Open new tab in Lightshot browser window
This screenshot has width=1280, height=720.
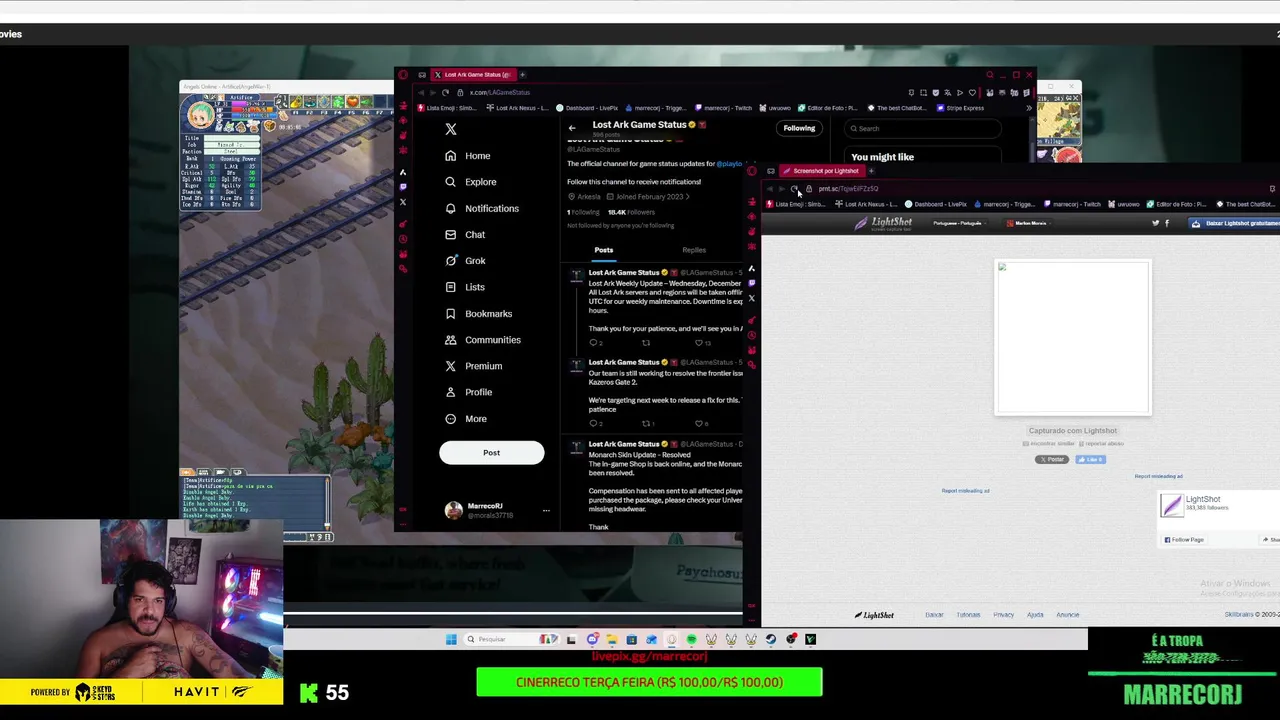[871, 171]
